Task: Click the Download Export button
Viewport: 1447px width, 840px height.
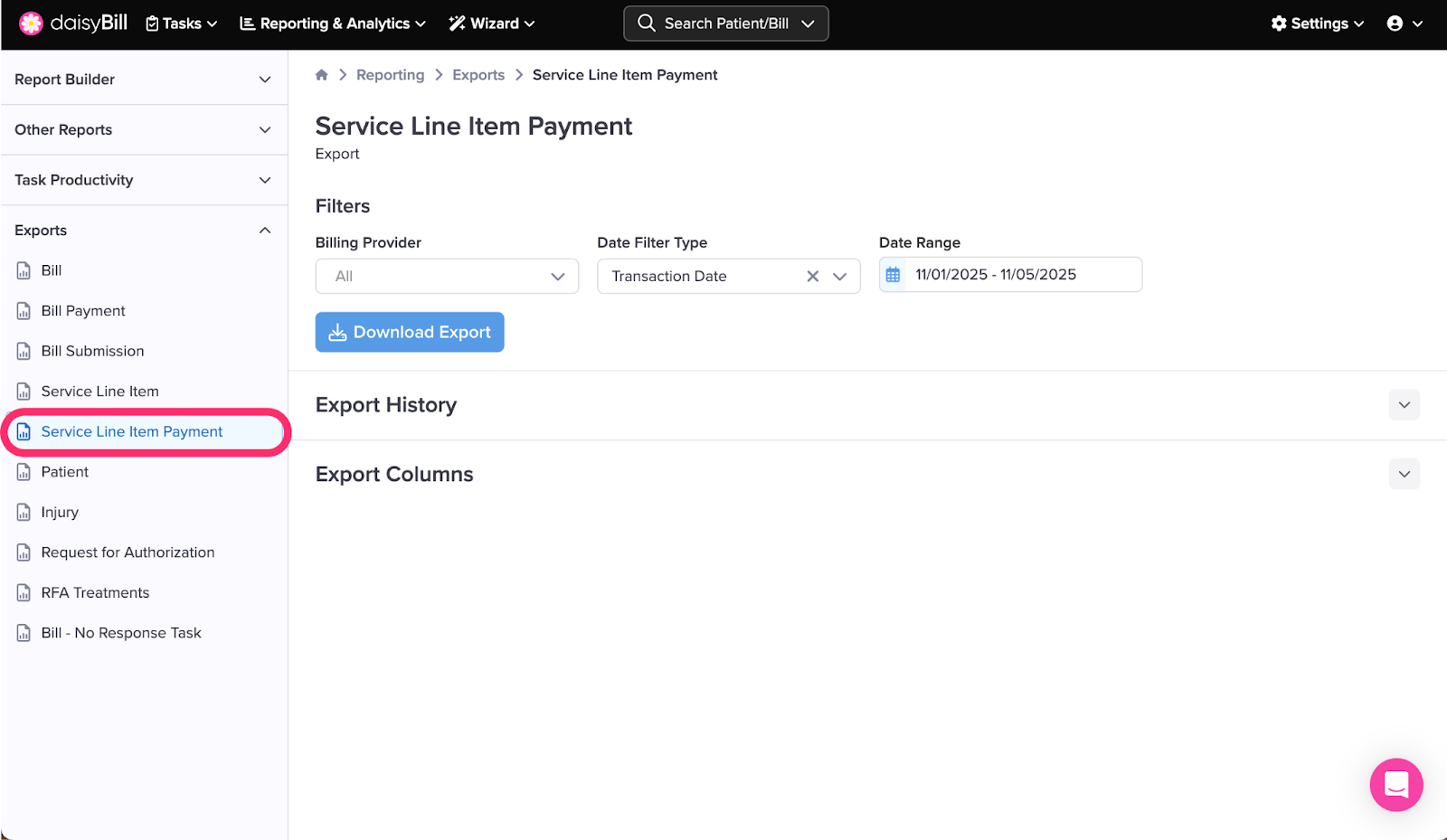Action: tap(410, 333)
